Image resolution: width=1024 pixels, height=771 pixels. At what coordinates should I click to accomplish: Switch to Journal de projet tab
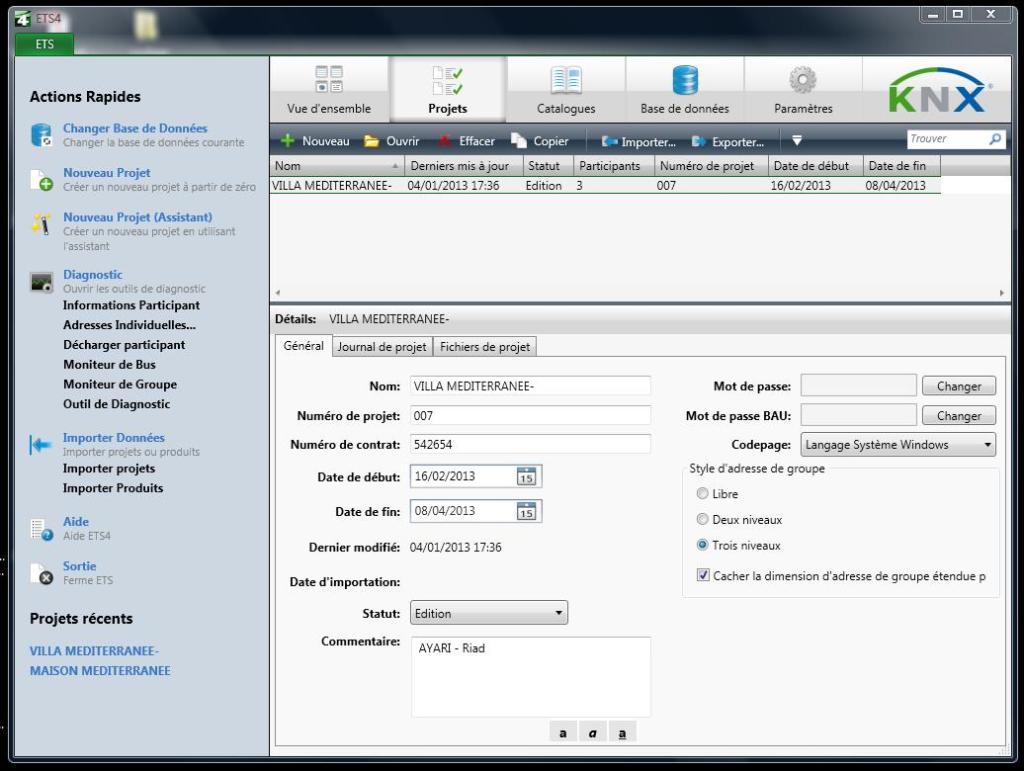pos(381,347)
